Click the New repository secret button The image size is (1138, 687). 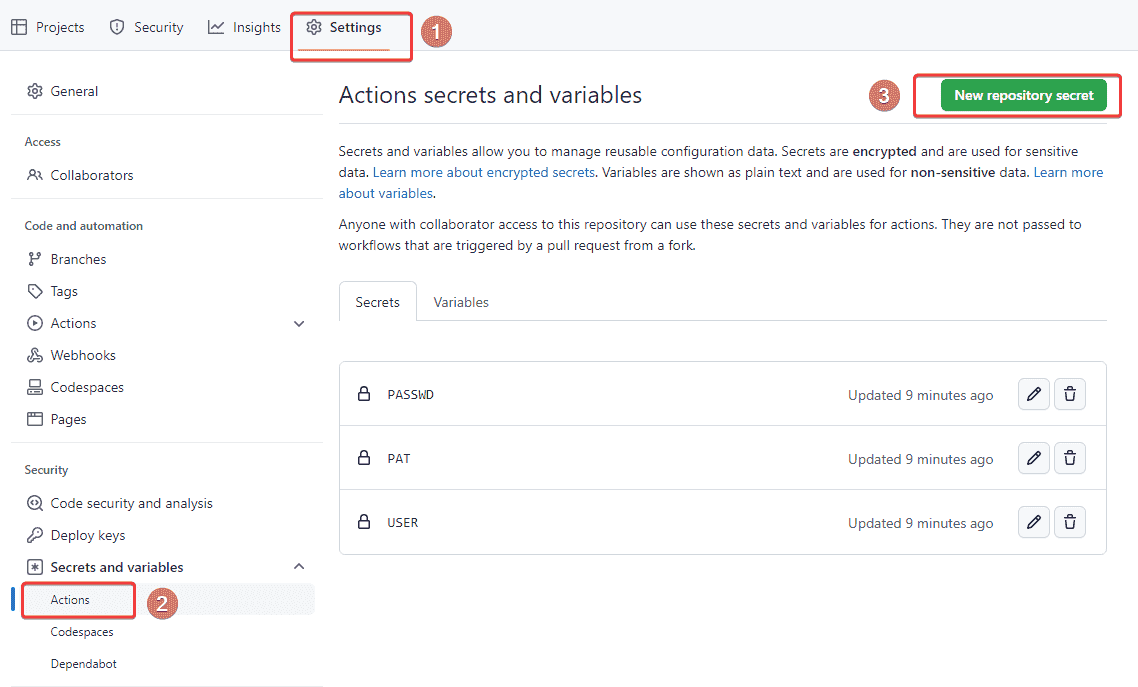1023,95
